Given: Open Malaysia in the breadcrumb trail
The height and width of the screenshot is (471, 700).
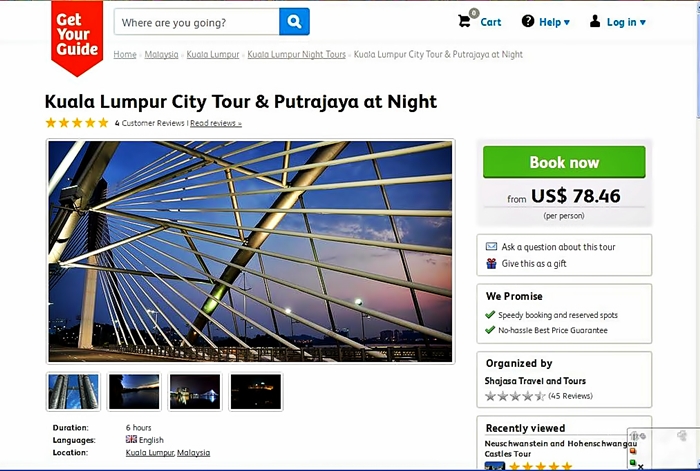Looking at the screenshot, I should (161, 55).
